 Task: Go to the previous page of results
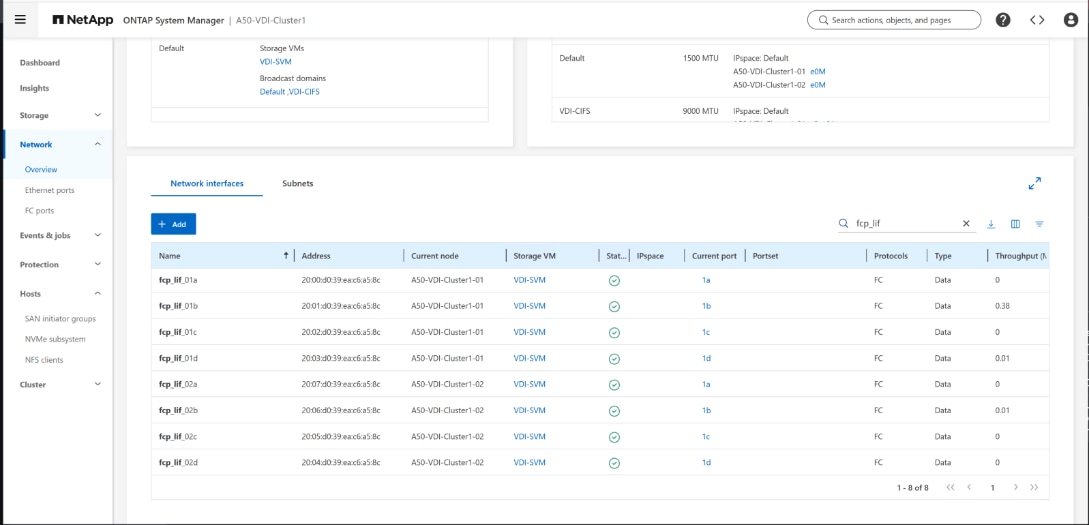coord(969,488)
